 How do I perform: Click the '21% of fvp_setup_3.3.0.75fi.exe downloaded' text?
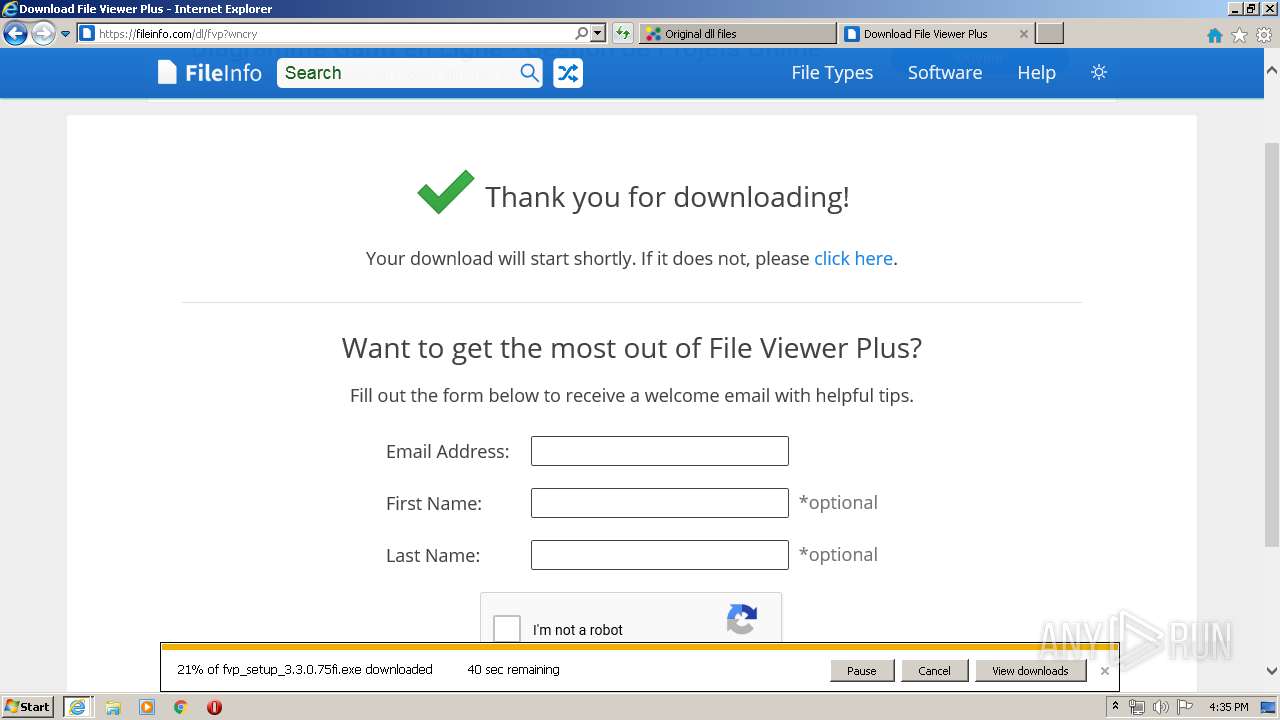pos(305,670)
